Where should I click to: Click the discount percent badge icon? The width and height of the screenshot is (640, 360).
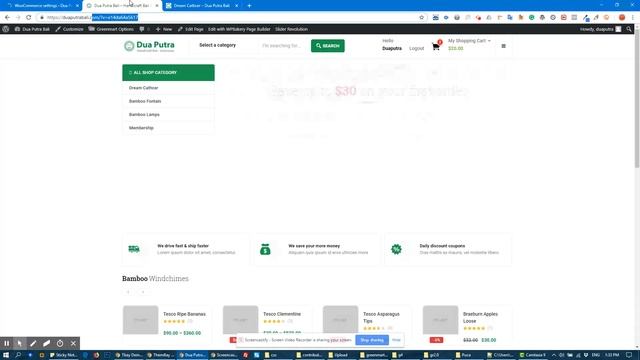pyautogui.click(x=396, y=249)
